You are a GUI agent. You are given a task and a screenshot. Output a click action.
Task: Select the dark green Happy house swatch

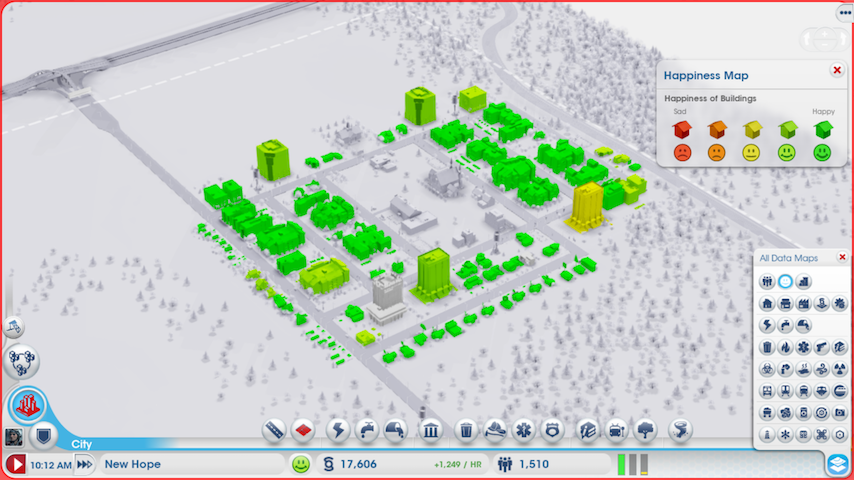click(x=823, y=130)
